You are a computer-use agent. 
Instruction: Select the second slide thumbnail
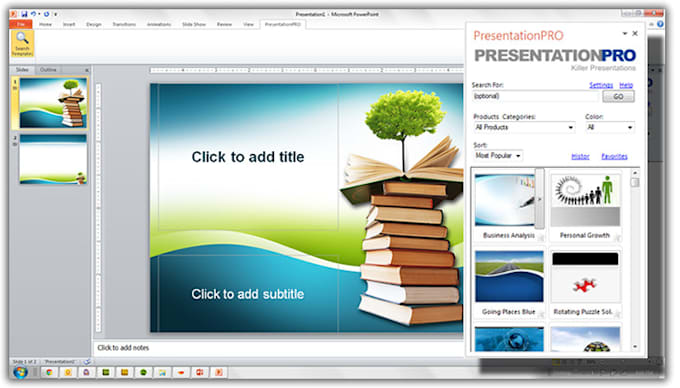pyautogui.click(x=53, y=159)
